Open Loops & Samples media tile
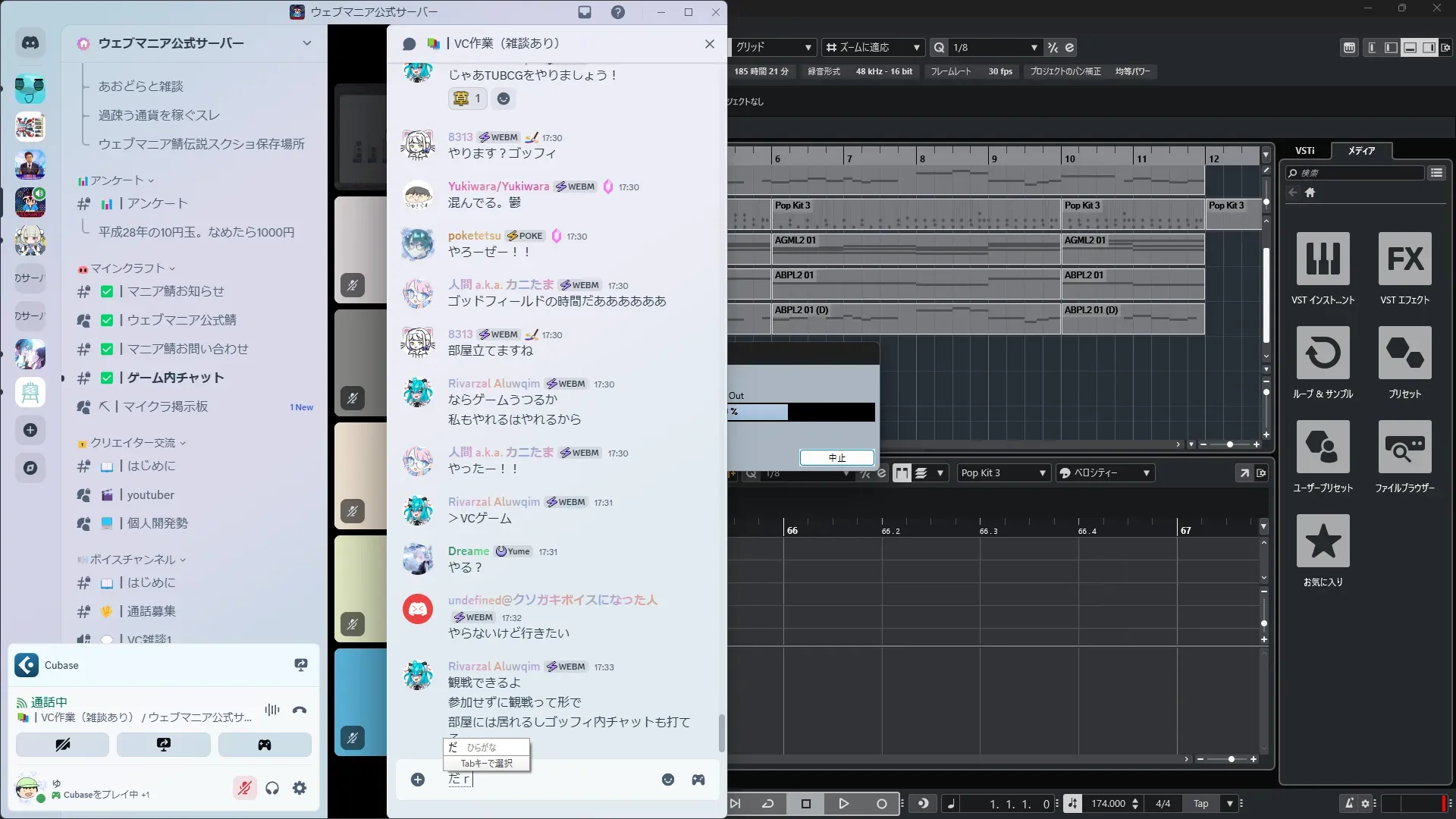 1323,353
